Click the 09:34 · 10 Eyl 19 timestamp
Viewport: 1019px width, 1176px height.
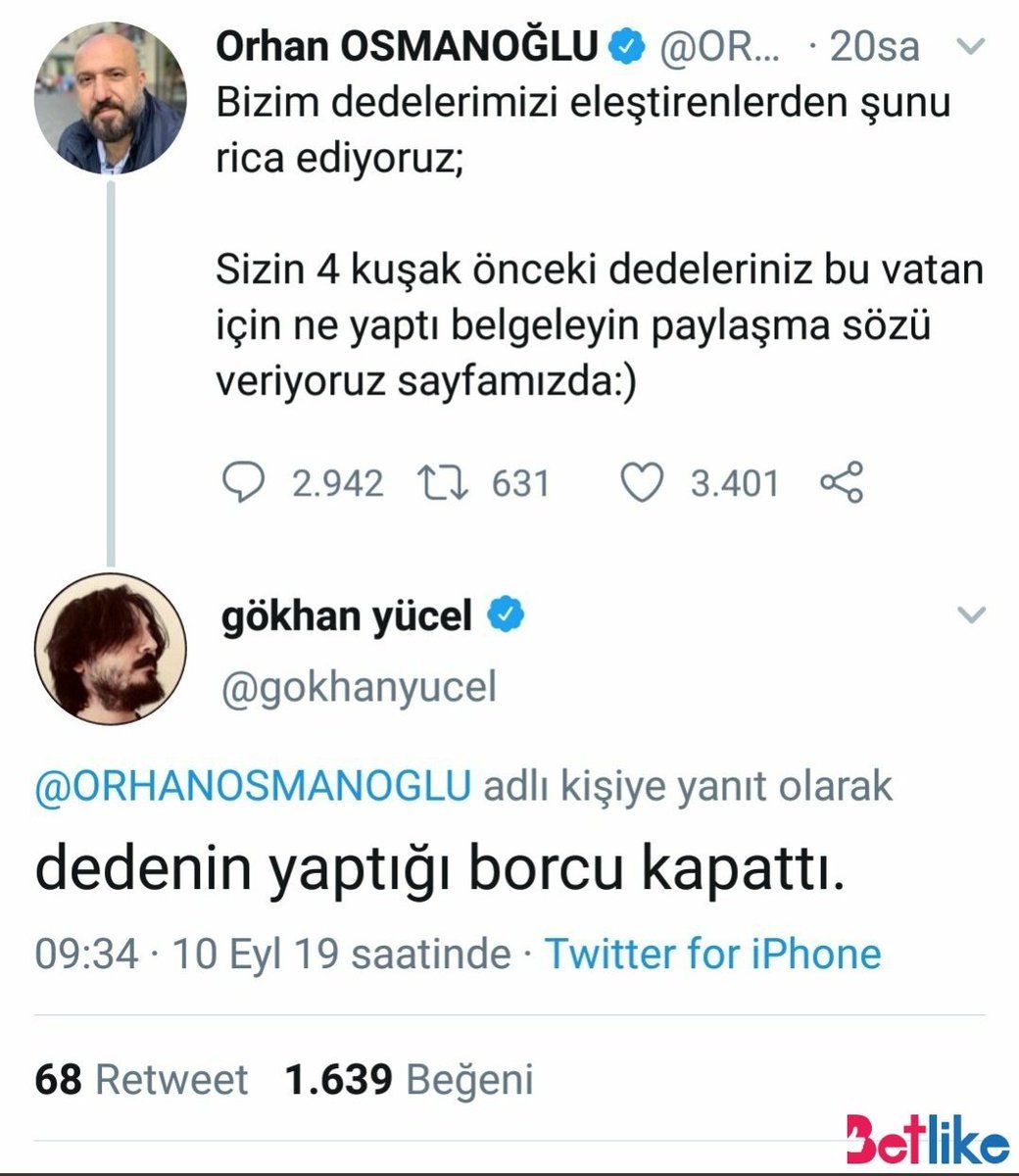272,954
